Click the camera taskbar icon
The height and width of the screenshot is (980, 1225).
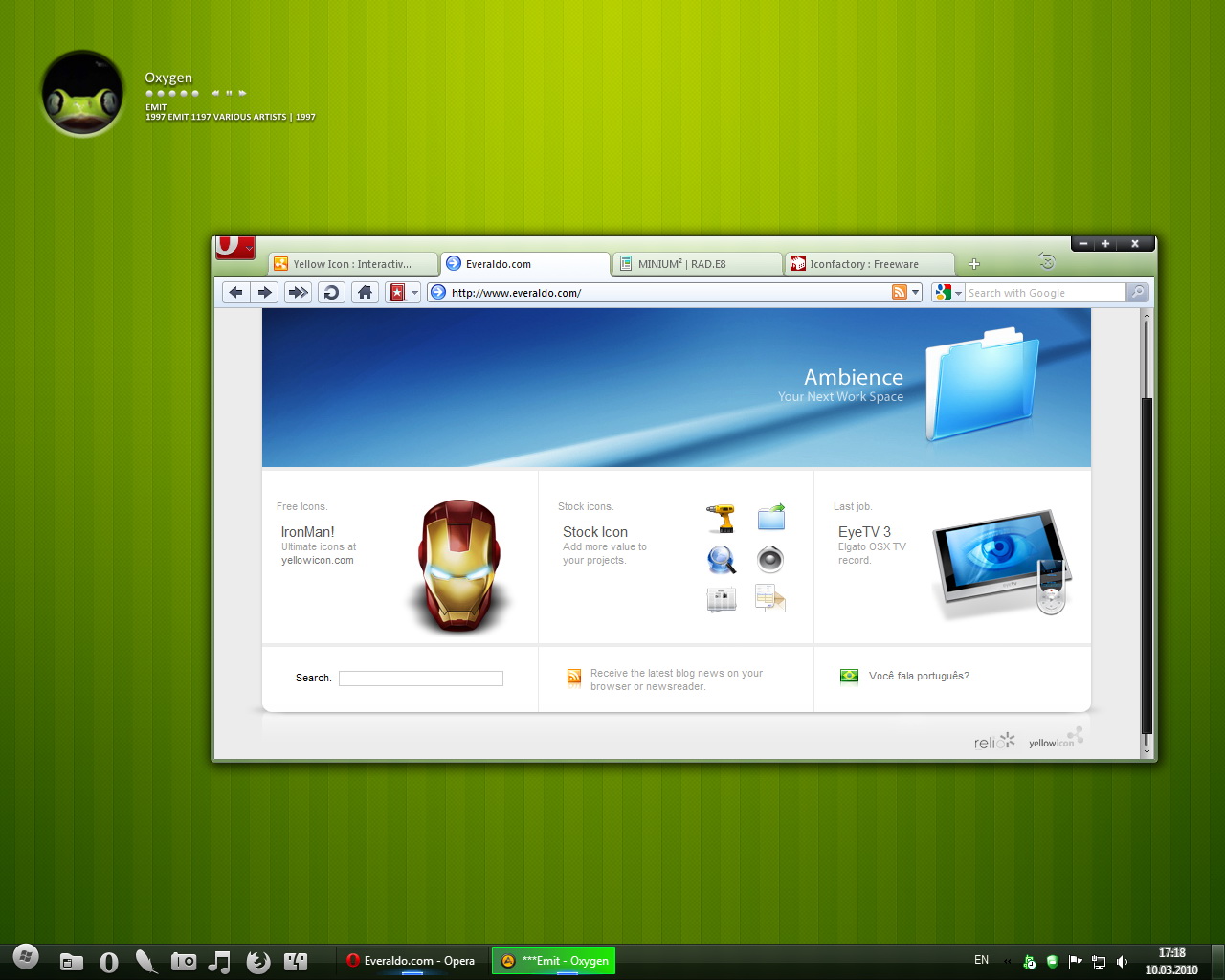coord(183,961)
